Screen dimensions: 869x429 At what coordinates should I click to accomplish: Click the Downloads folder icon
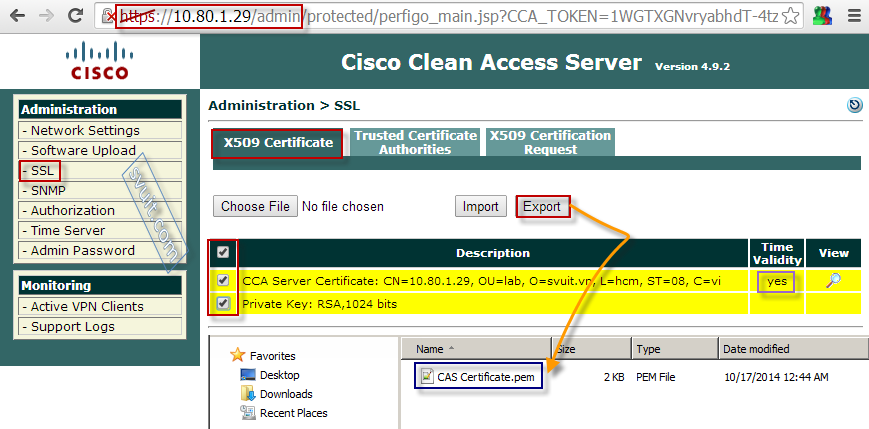point(248,394)
